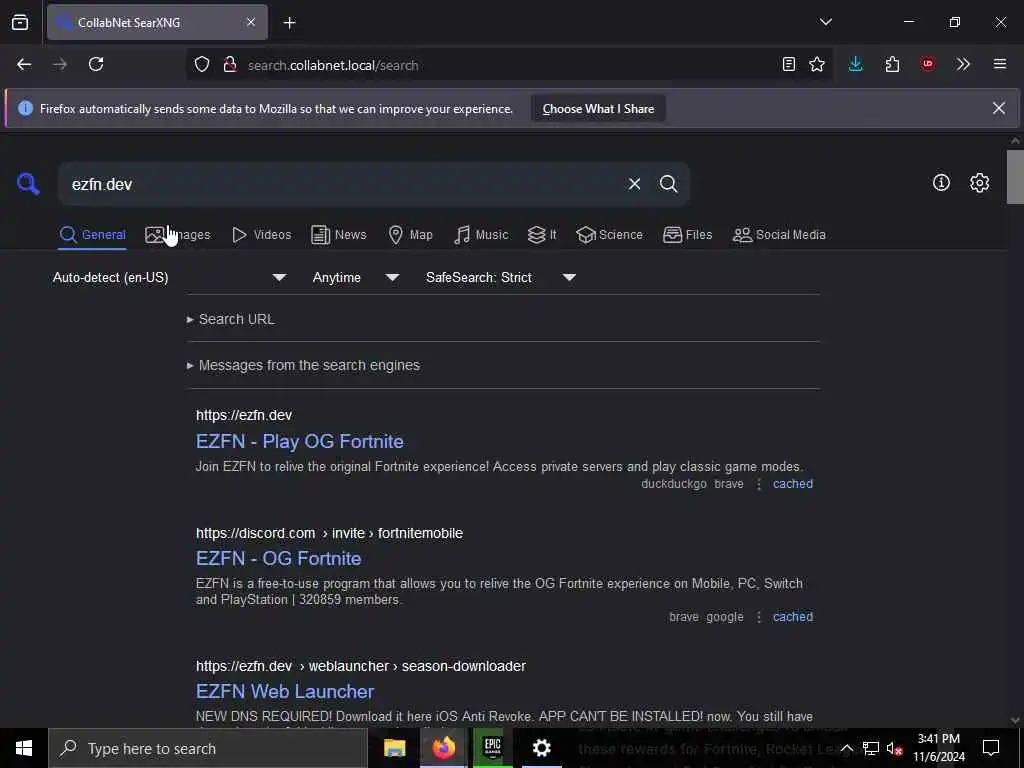This screenshot has width=1024, height=768.
Task: Open Settings from the taskbar
Action: (x=541, y=748)
